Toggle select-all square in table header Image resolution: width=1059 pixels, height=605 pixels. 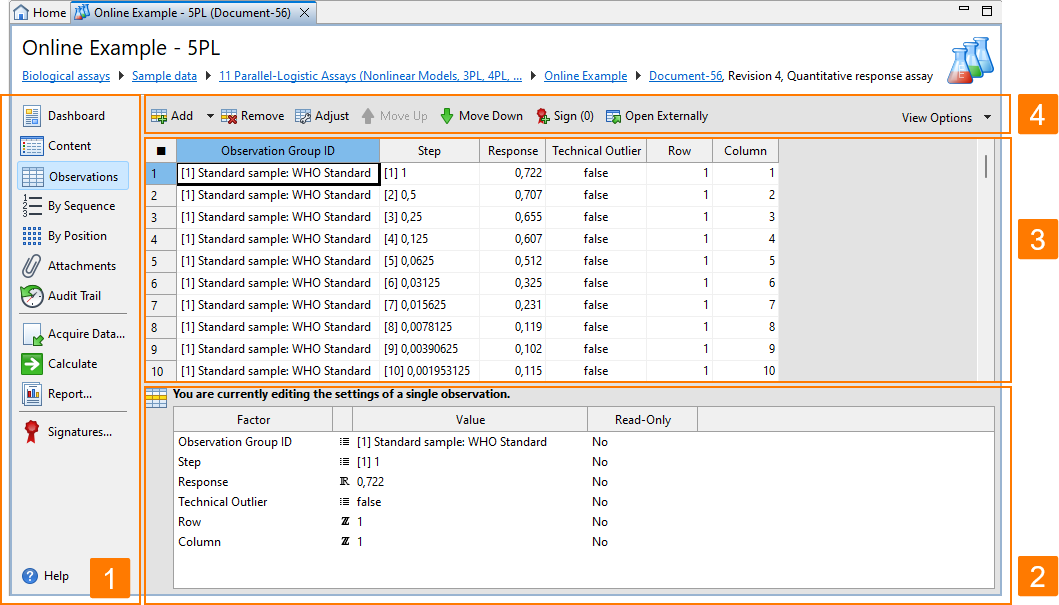(x=161, y=151)
